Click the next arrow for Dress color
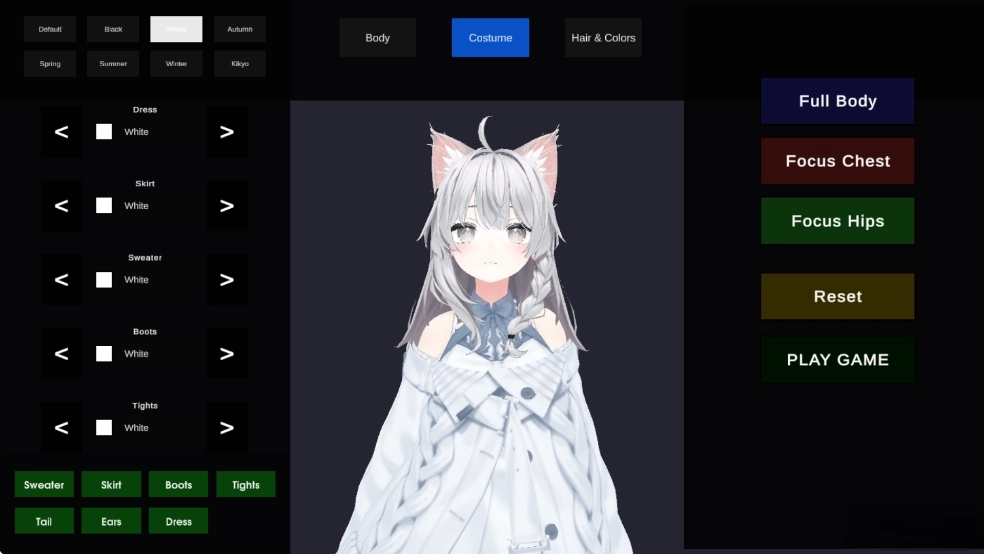984x554 pixels. pos(227,132)
